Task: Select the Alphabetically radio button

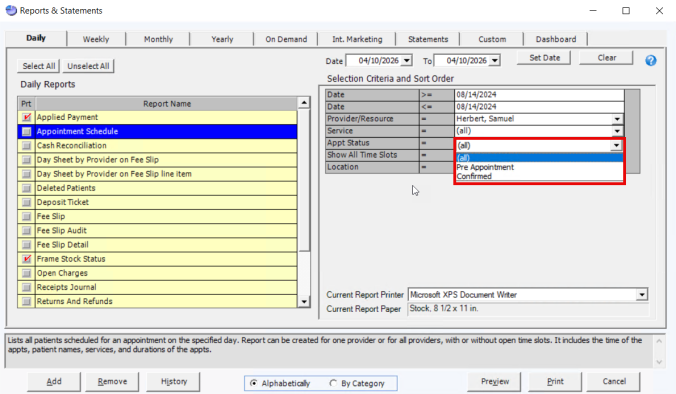Action: pos(254,383)
